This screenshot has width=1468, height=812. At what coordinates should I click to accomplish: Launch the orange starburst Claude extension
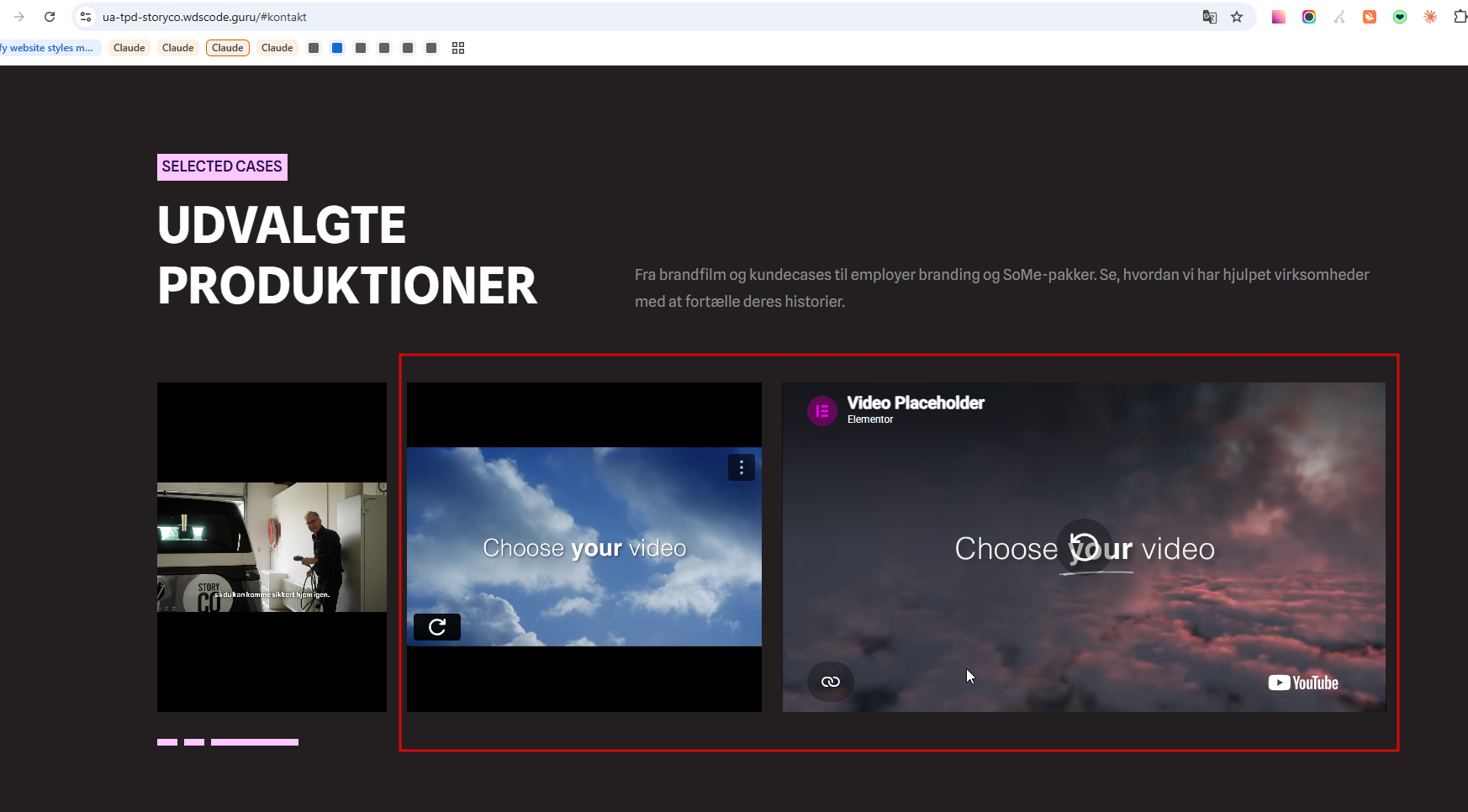(1430, 17)
